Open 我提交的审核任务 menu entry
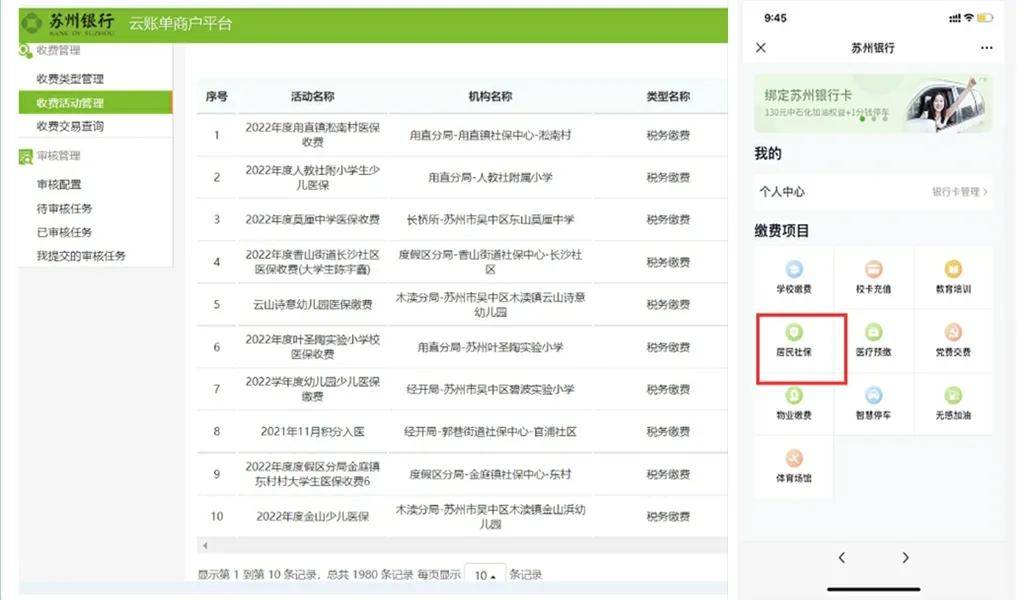Image resolution: width=1024 pixels, height=600 pixels. click(x=81, y=256)
